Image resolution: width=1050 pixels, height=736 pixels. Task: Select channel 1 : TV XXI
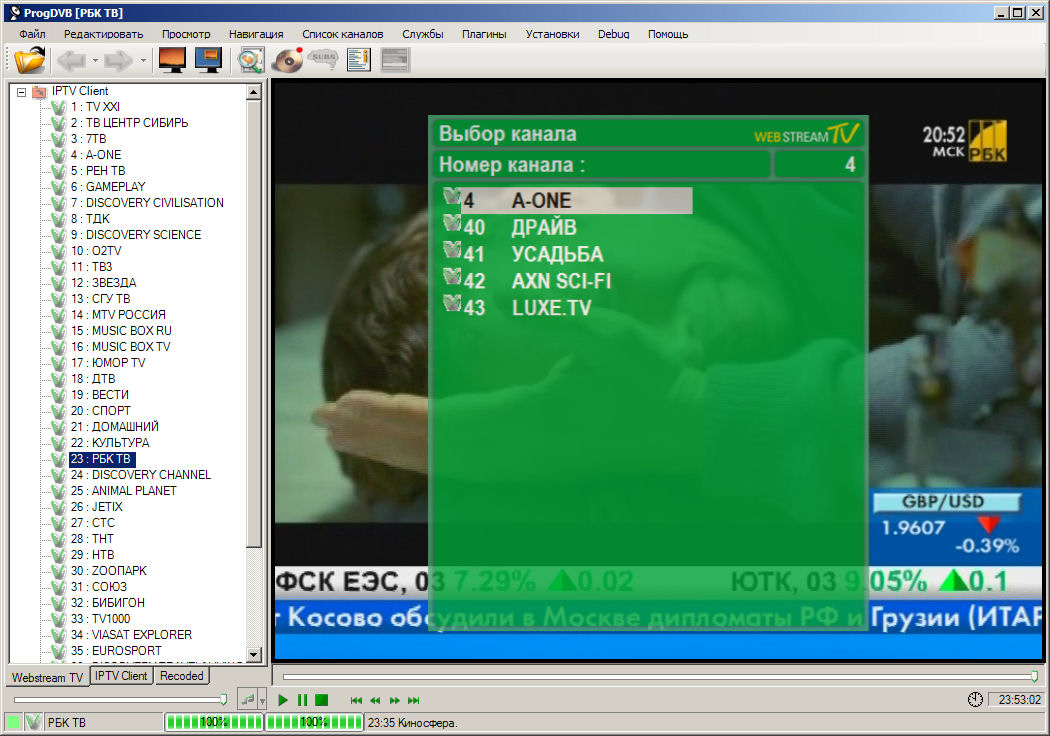click(95, 107)
